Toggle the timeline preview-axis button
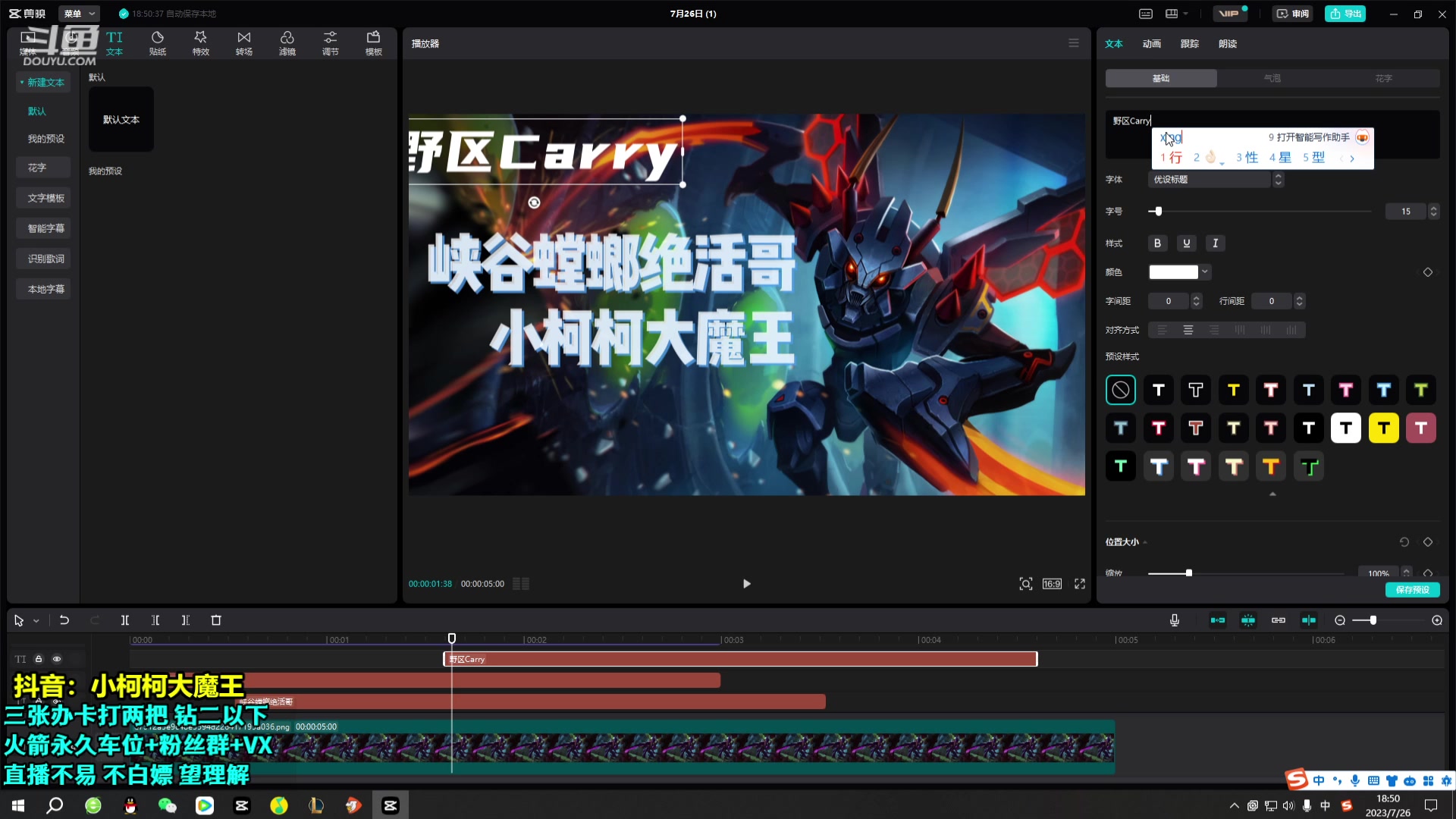The image size is (1456, 819). (1309, 620)
